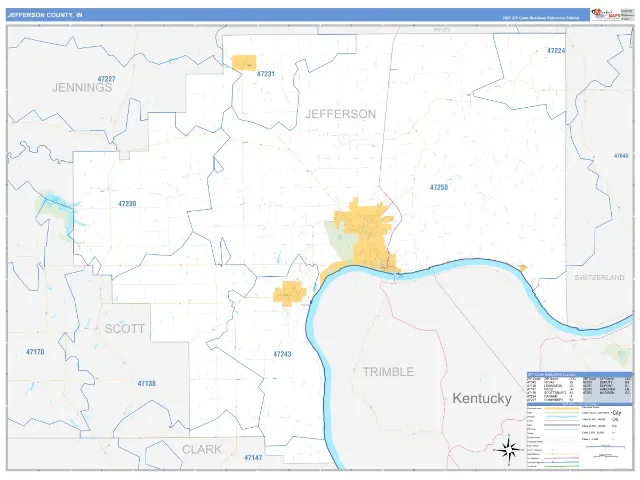This screenshot has height=480, width=640.
Task: Select the SWITZERLAND county label
Action: [599, 277]
